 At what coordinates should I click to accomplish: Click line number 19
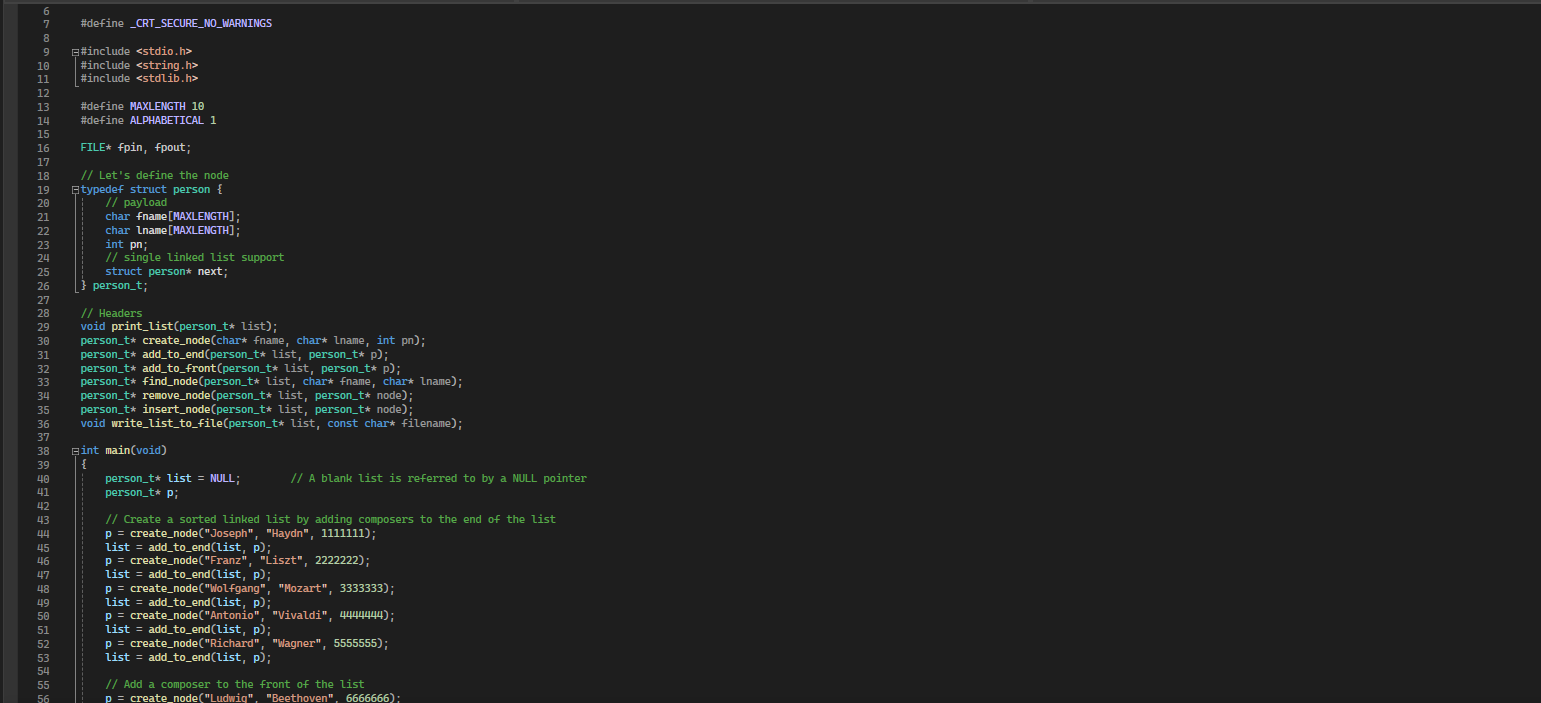(x=42, y=189)
